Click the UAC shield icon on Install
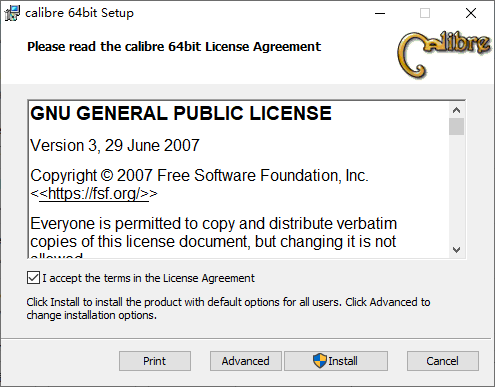 click(x=320, y=361)
